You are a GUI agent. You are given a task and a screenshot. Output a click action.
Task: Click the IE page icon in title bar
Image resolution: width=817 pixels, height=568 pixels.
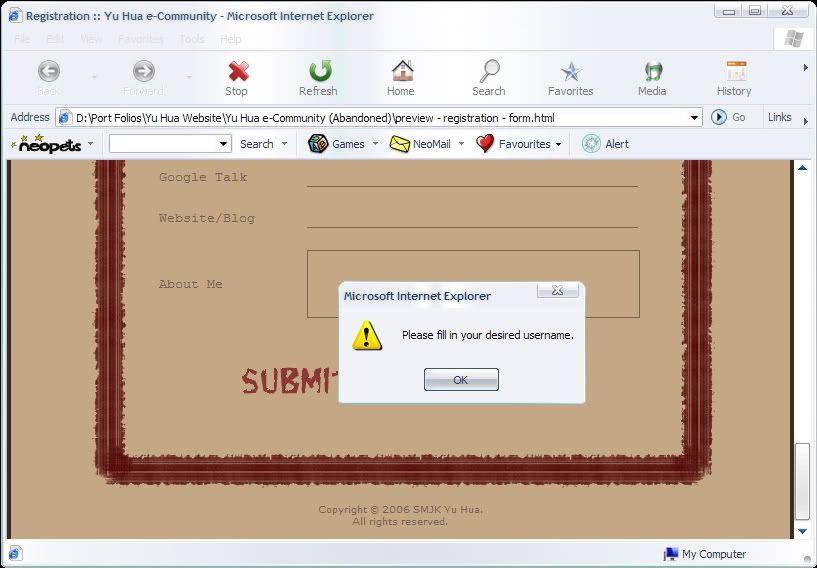pyautogui.click(x=15, y=16)
